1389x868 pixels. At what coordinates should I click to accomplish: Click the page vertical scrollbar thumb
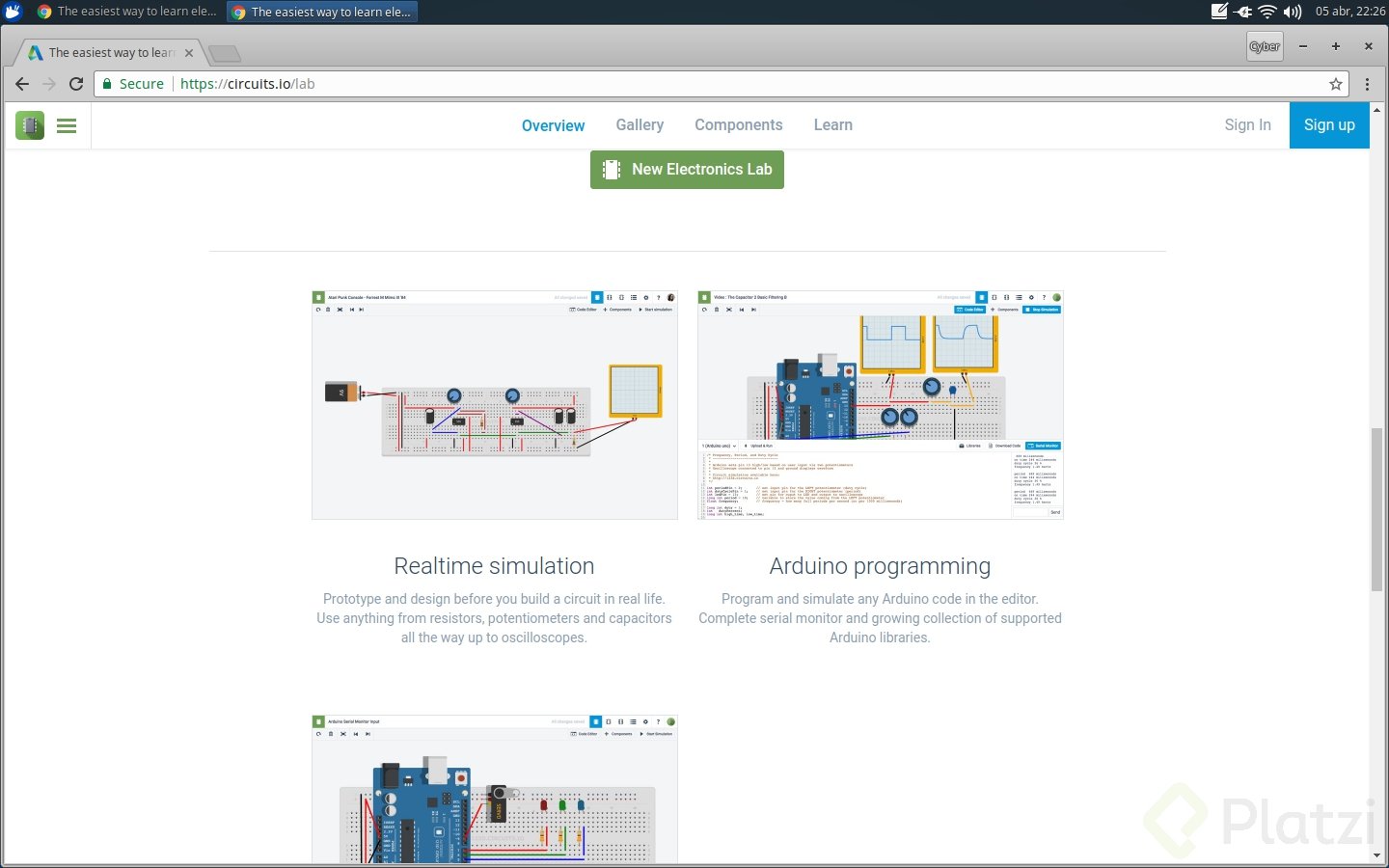coord(1376,509)
